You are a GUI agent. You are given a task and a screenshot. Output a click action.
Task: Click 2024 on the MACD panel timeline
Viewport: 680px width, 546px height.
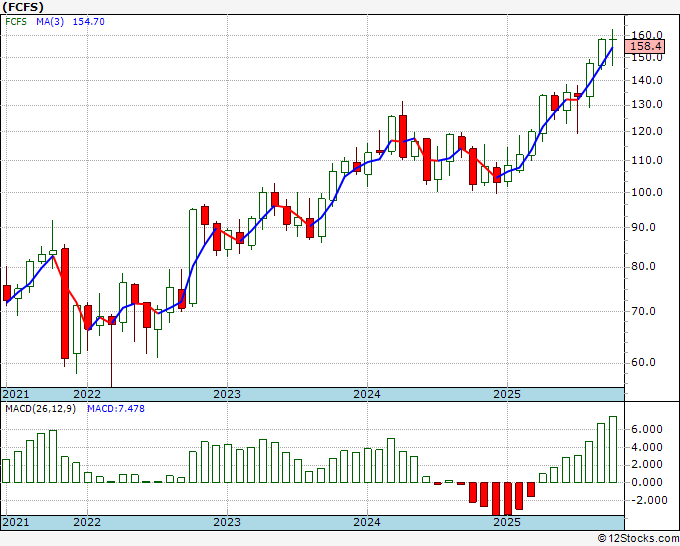click(367, 522)
